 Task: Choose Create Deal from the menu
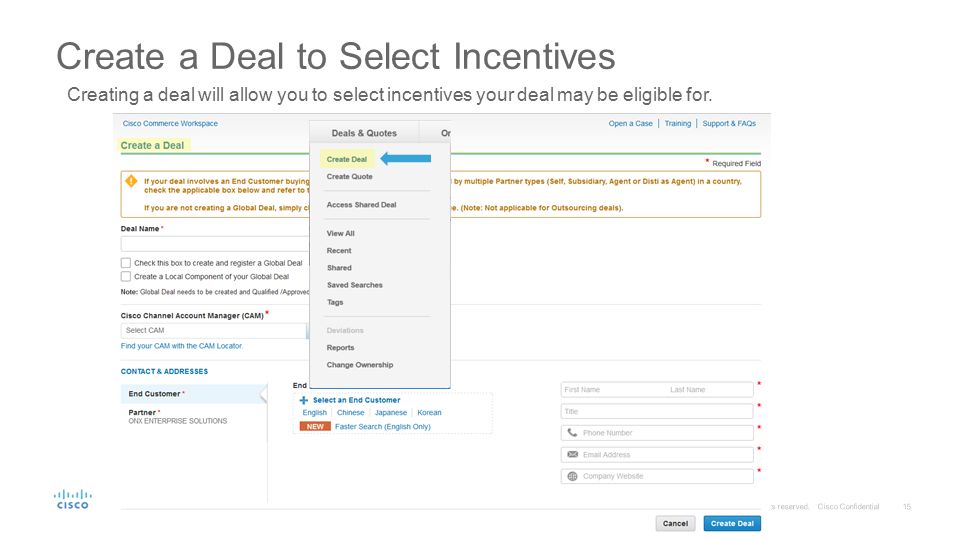click(347, 159)
